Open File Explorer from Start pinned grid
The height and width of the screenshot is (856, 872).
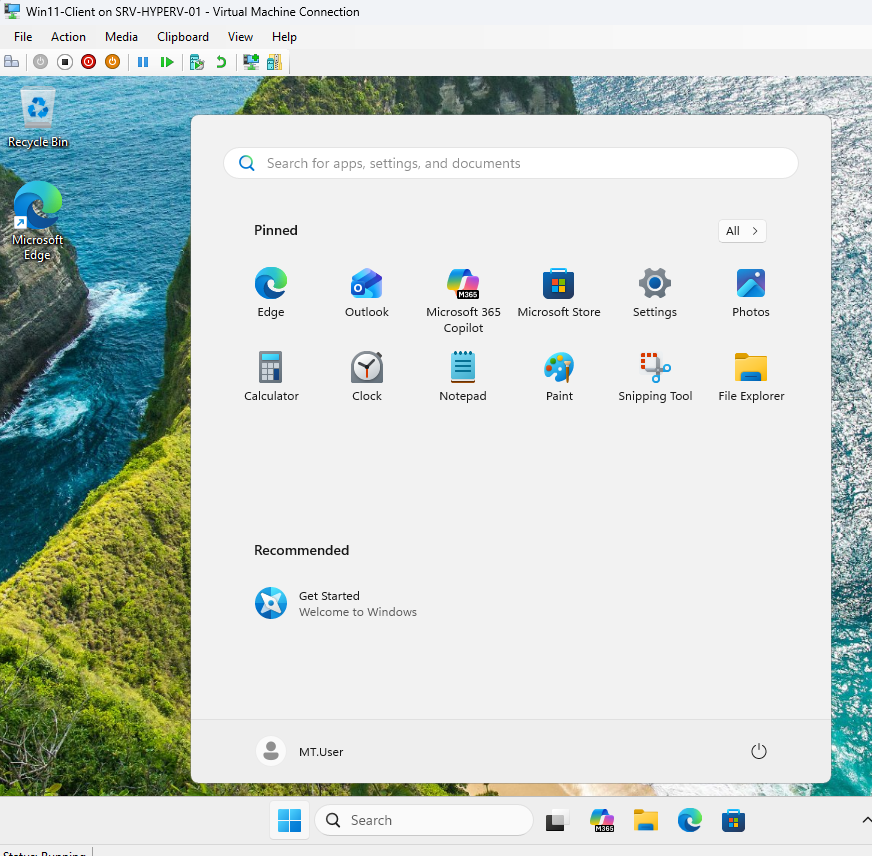[x=751, y=377]
